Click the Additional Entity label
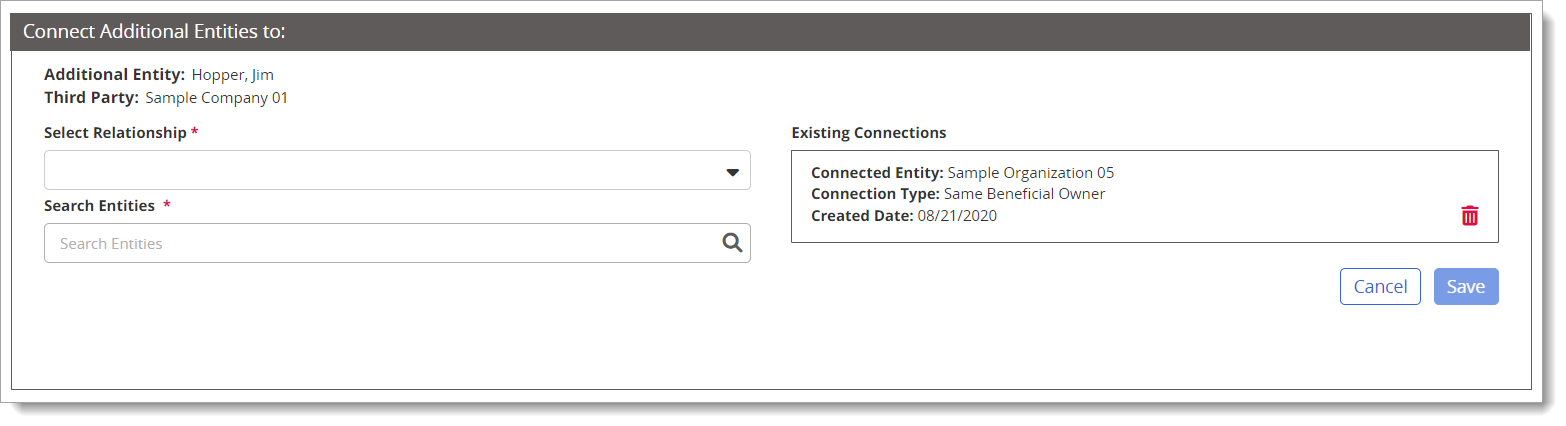This screenshot has width=1566, height=426. point(115,74)
